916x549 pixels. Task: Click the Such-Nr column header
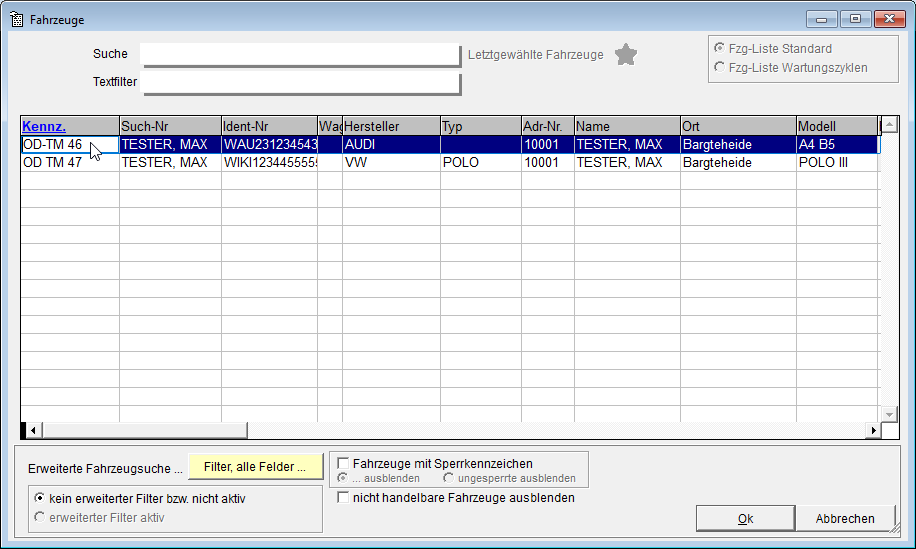(170, 126)
